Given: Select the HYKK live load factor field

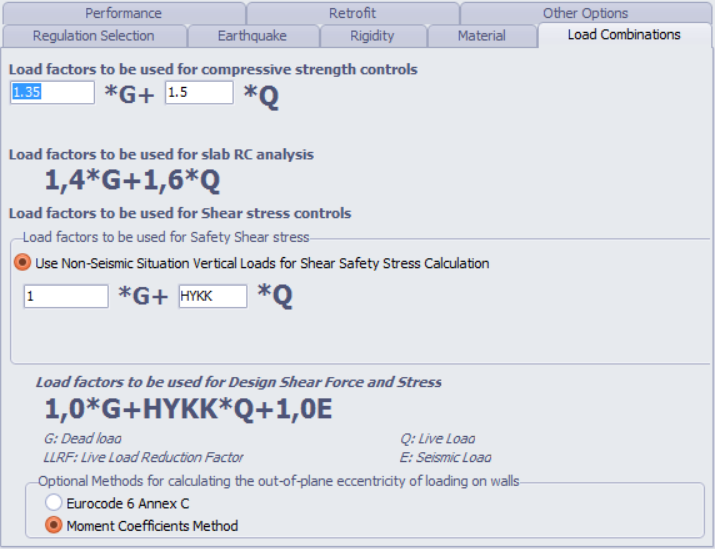Looking at the screenshot, I should 212,296.
